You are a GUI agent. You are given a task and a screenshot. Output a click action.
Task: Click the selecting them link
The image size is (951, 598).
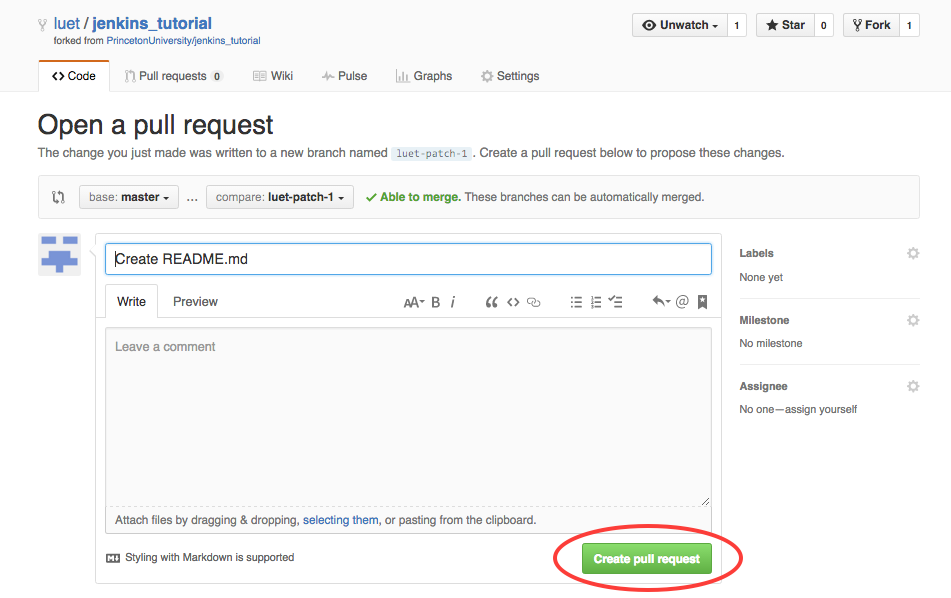click(x=341, y=520)
